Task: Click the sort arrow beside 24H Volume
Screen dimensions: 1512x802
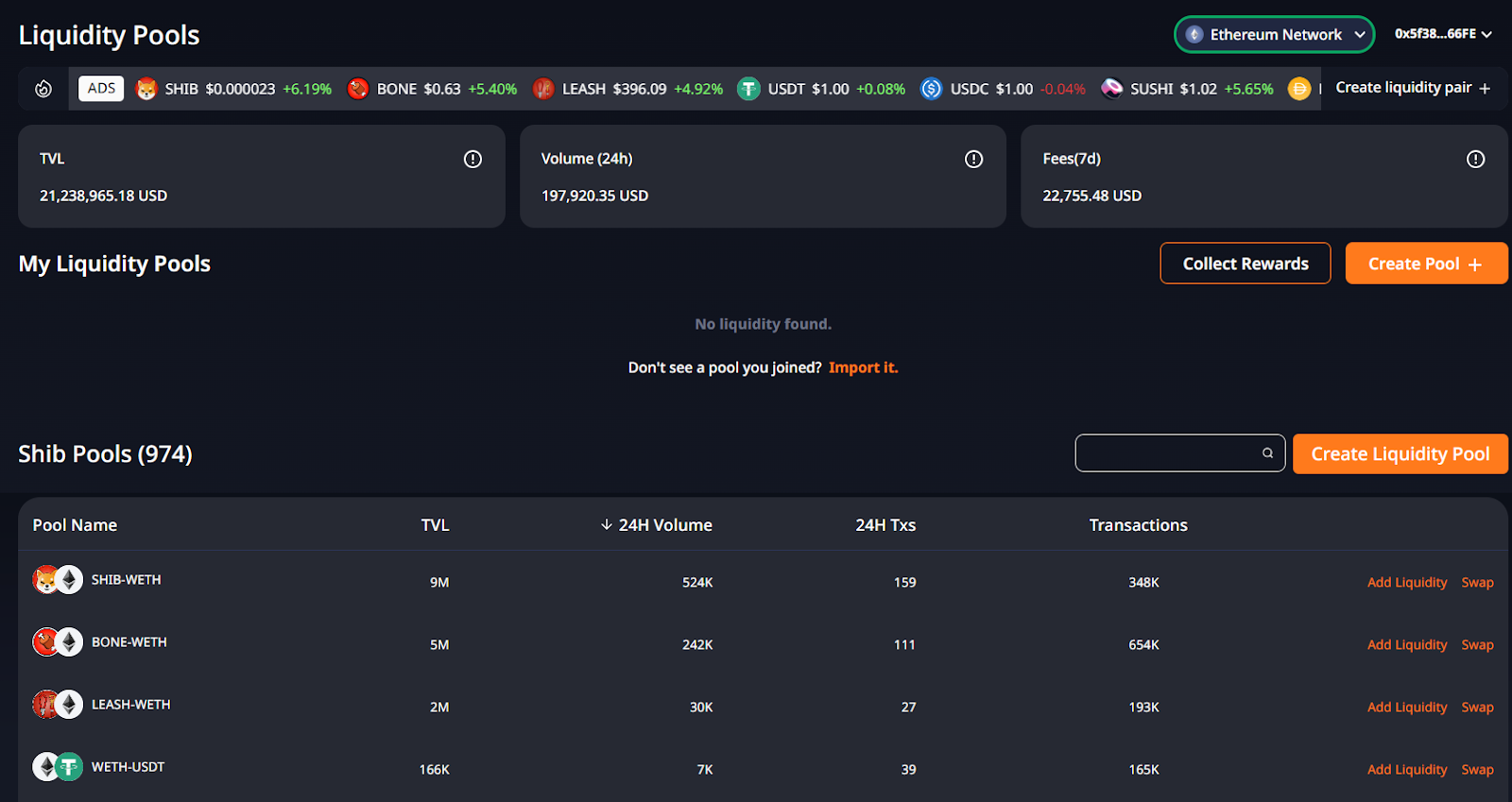Action: point(607,524)
